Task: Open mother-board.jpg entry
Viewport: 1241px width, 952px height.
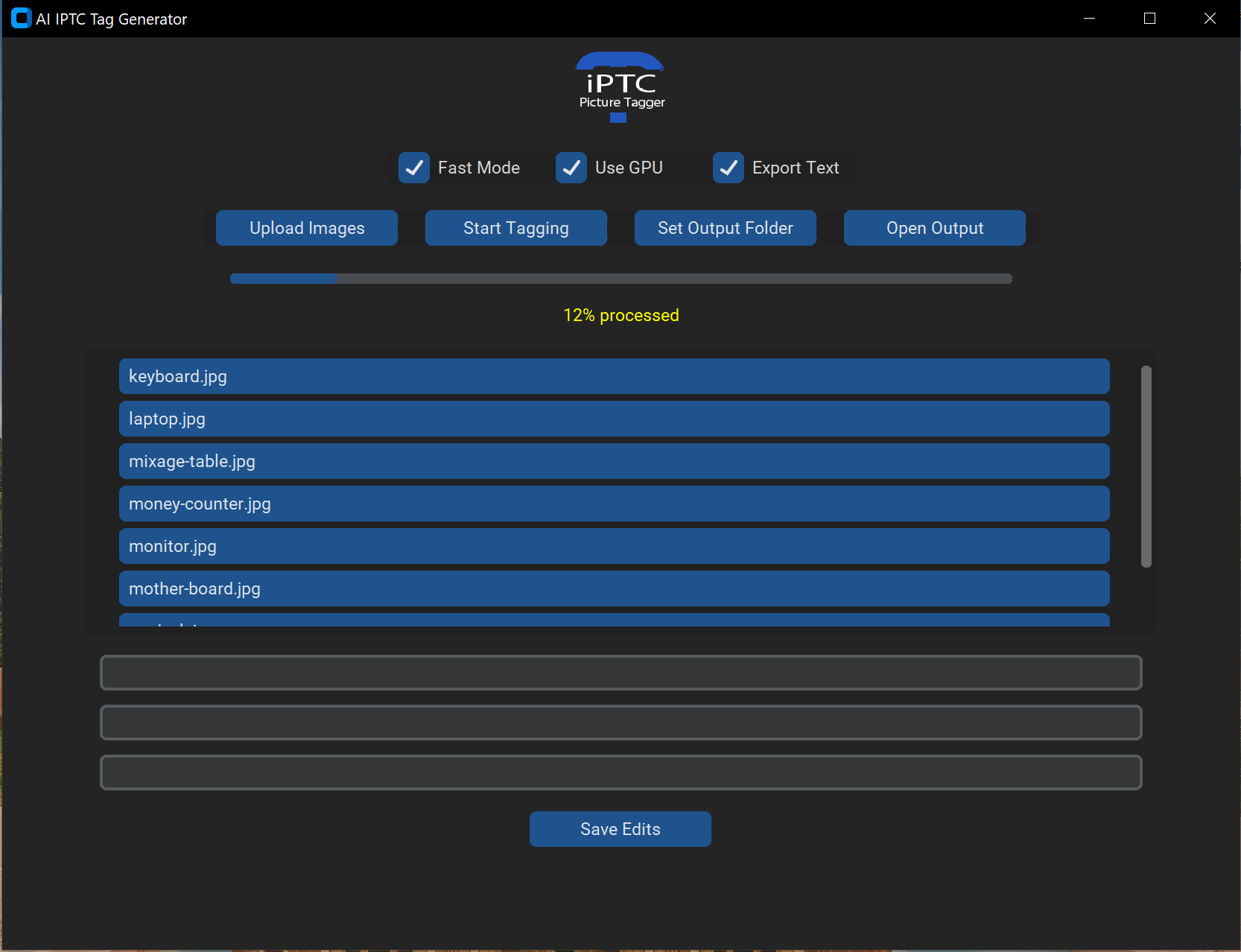Action: click(614, 588)
